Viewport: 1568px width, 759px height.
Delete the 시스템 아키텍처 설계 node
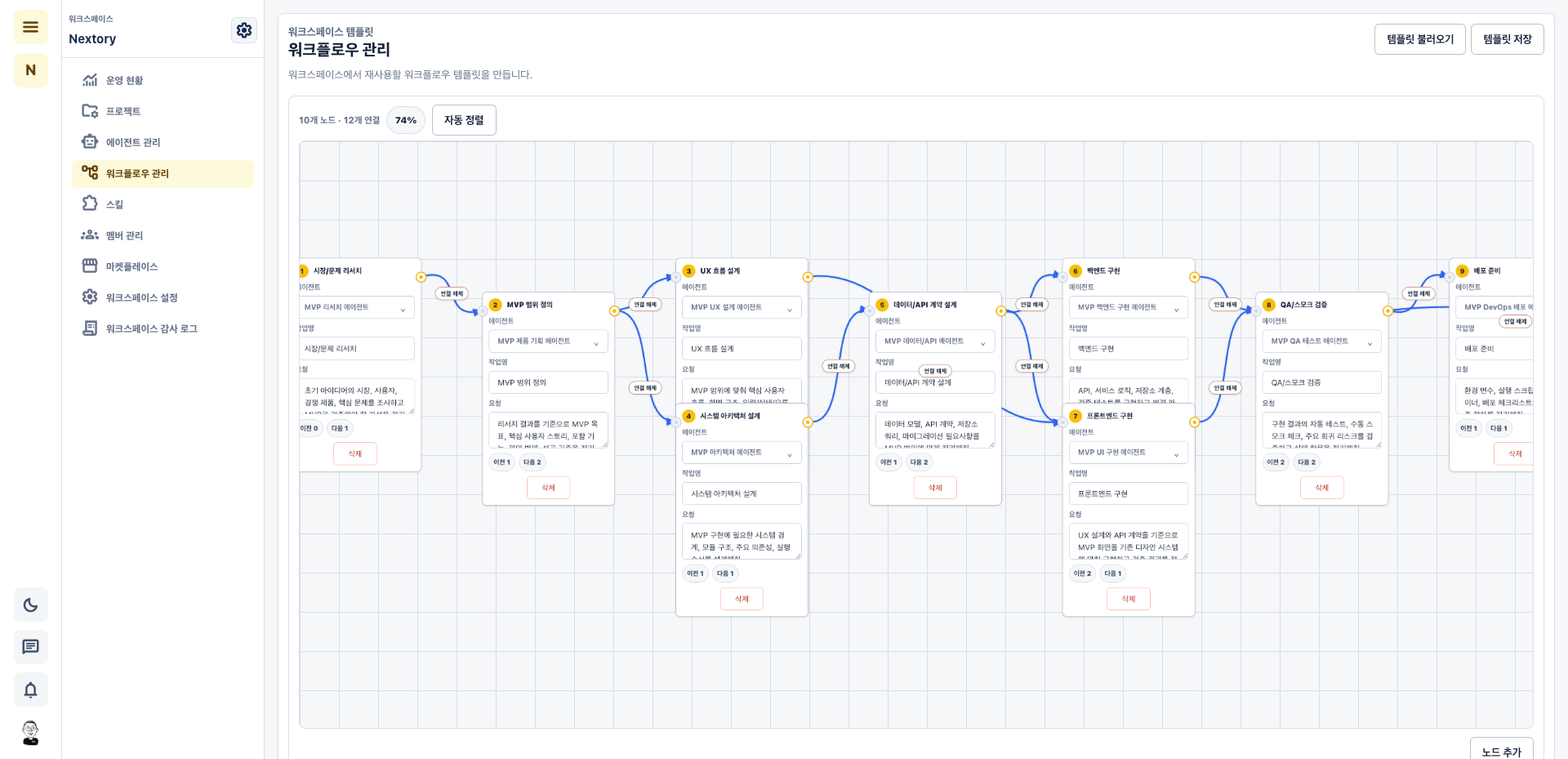[742, 599]
